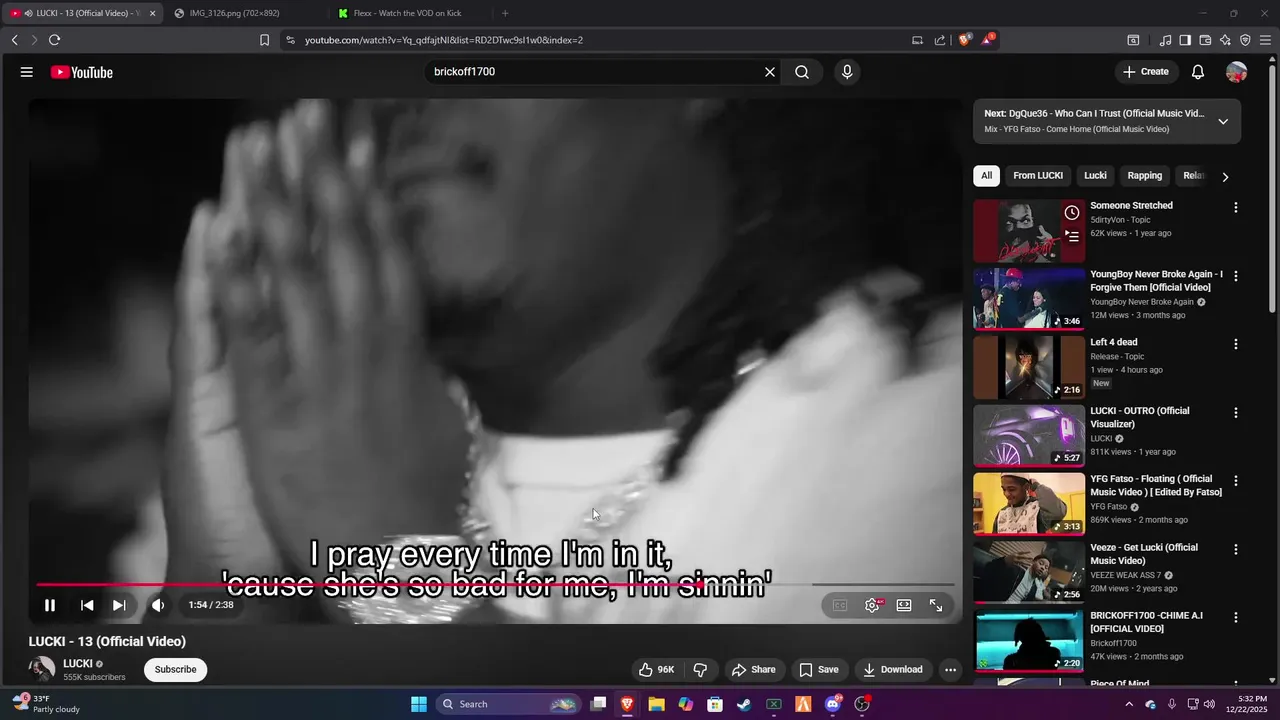Open the LUCKI channel avatar
This screenshot has width=1280, height=720.
coord(42,669)
